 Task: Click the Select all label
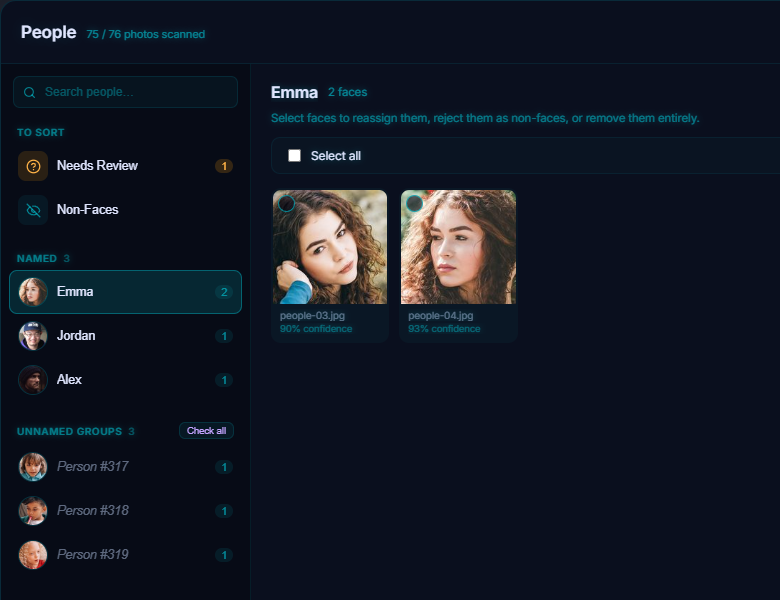coord(336,156)
